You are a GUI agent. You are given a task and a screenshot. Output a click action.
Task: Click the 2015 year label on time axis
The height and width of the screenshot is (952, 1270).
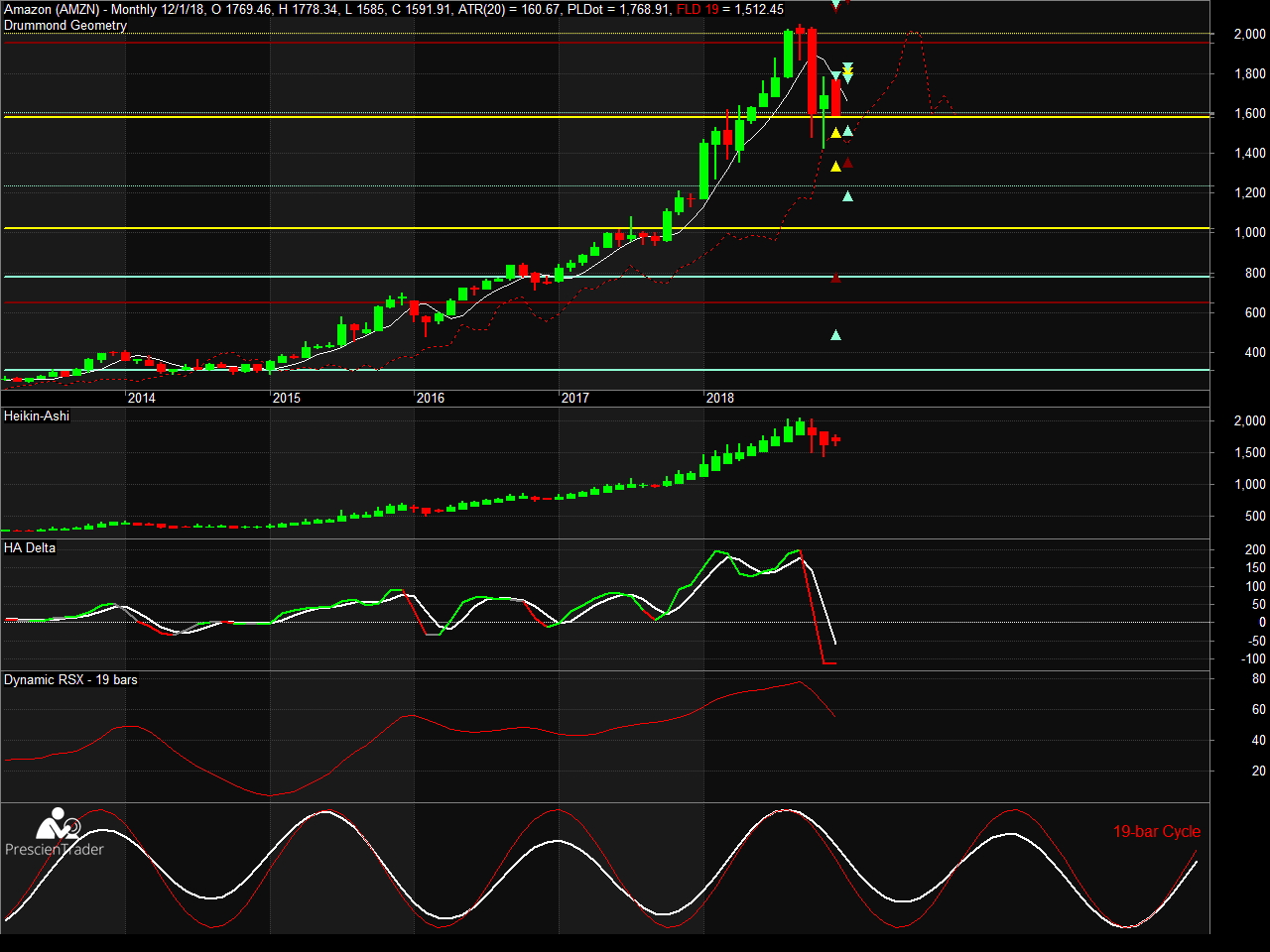coord(287,398)
